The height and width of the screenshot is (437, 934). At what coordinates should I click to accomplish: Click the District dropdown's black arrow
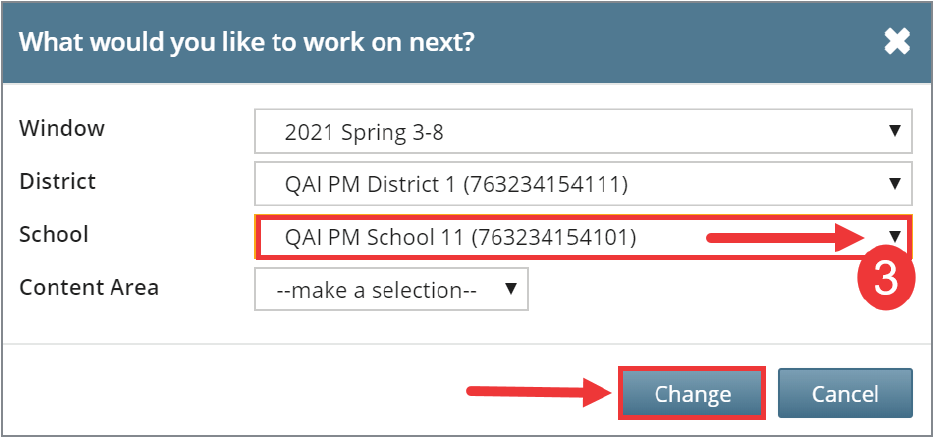pyautogui.click(x=894, y=184)
